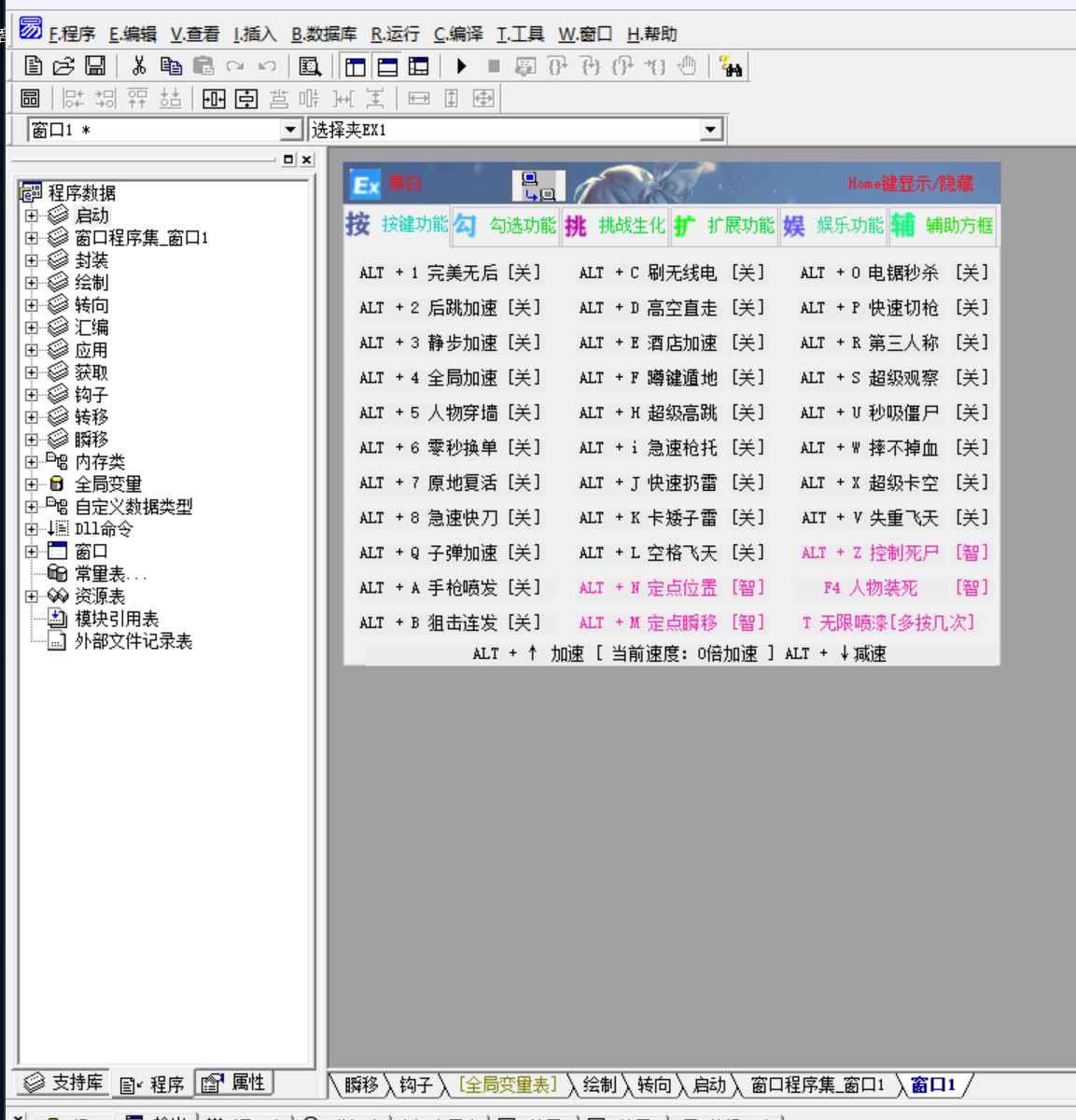Open the Find dialog via the search toolbar icon
The height and width of the screenshot is (1120, 1076).
pyautogui.click(x=309, y=65)
